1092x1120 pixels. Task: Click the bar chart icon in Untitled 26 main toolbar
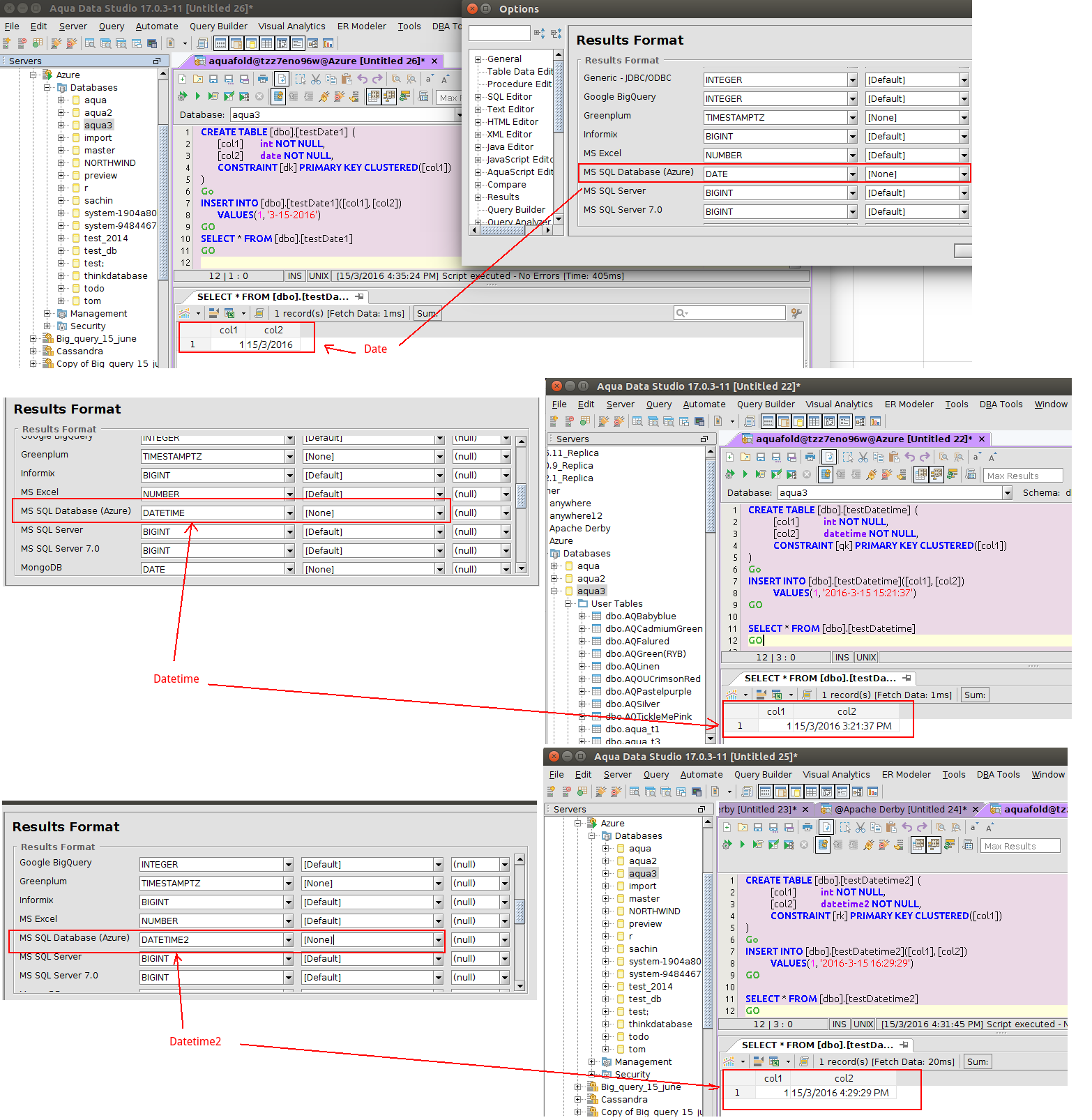coord(328,43)
